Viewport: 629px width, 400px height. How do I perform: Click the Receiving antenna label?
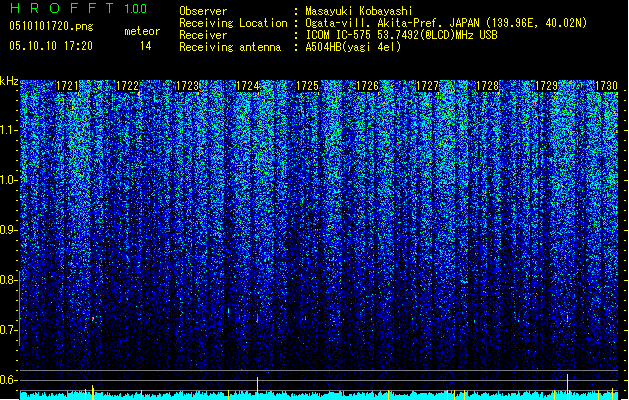pyautogui.click(x=230, y=47)
